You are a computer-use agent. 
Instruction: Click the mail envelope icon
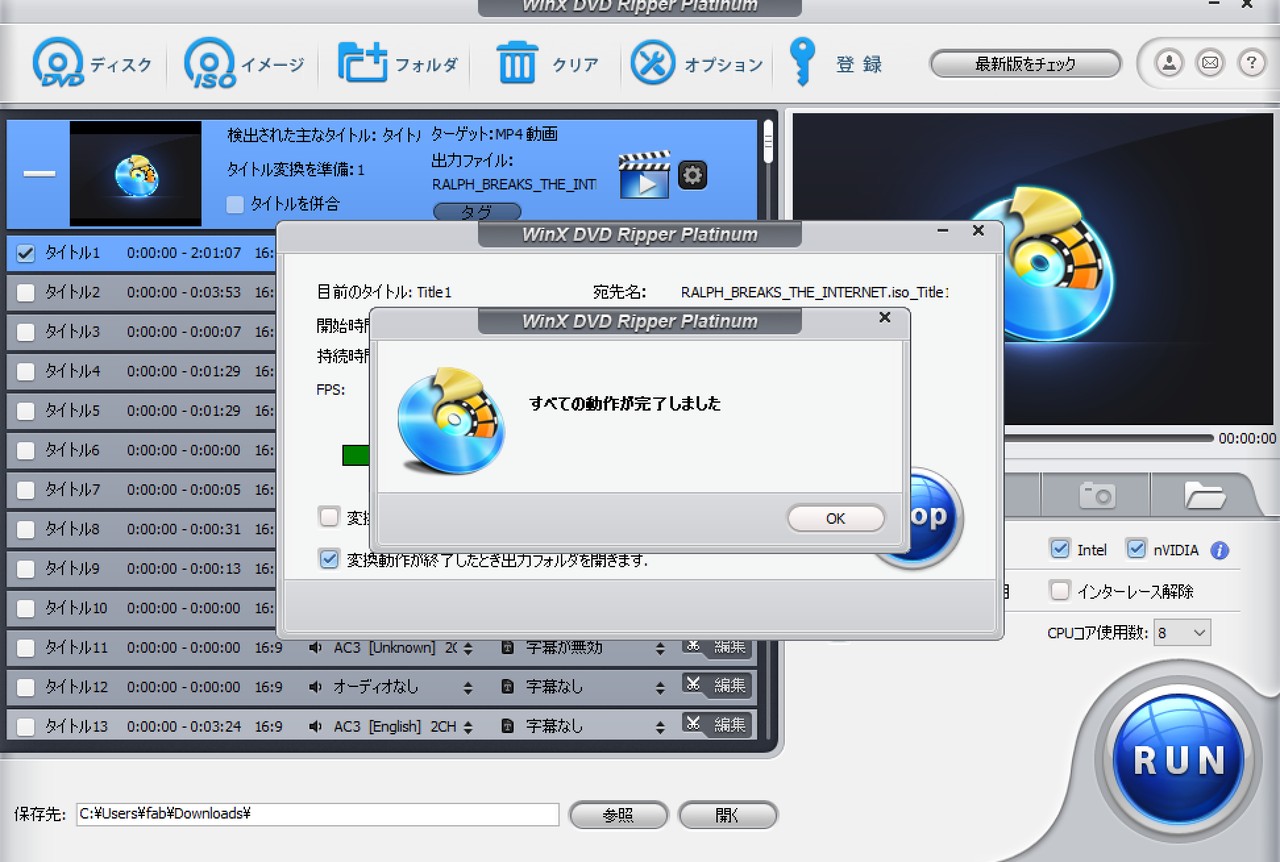(1210, 63)
